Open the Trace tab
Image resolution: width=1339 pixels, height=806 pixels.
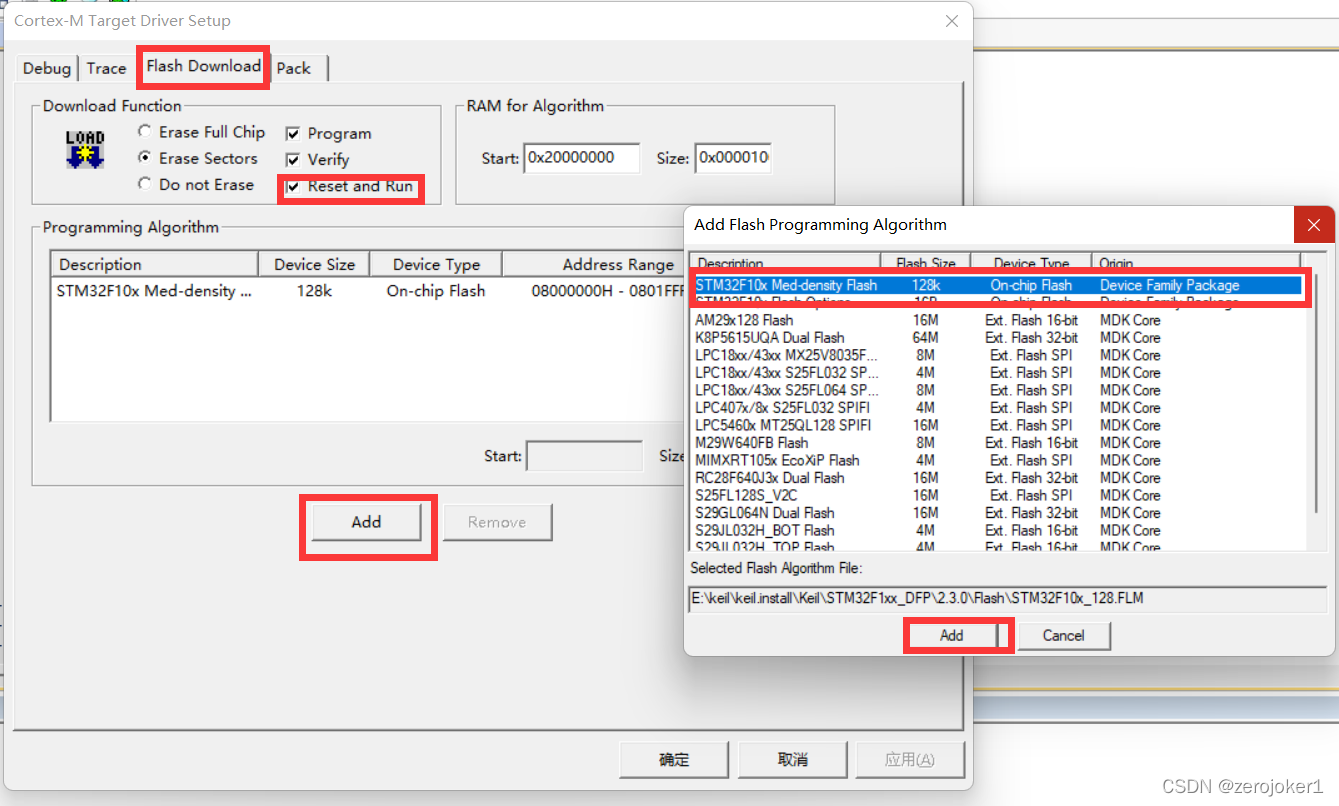[x=106, y=68]
